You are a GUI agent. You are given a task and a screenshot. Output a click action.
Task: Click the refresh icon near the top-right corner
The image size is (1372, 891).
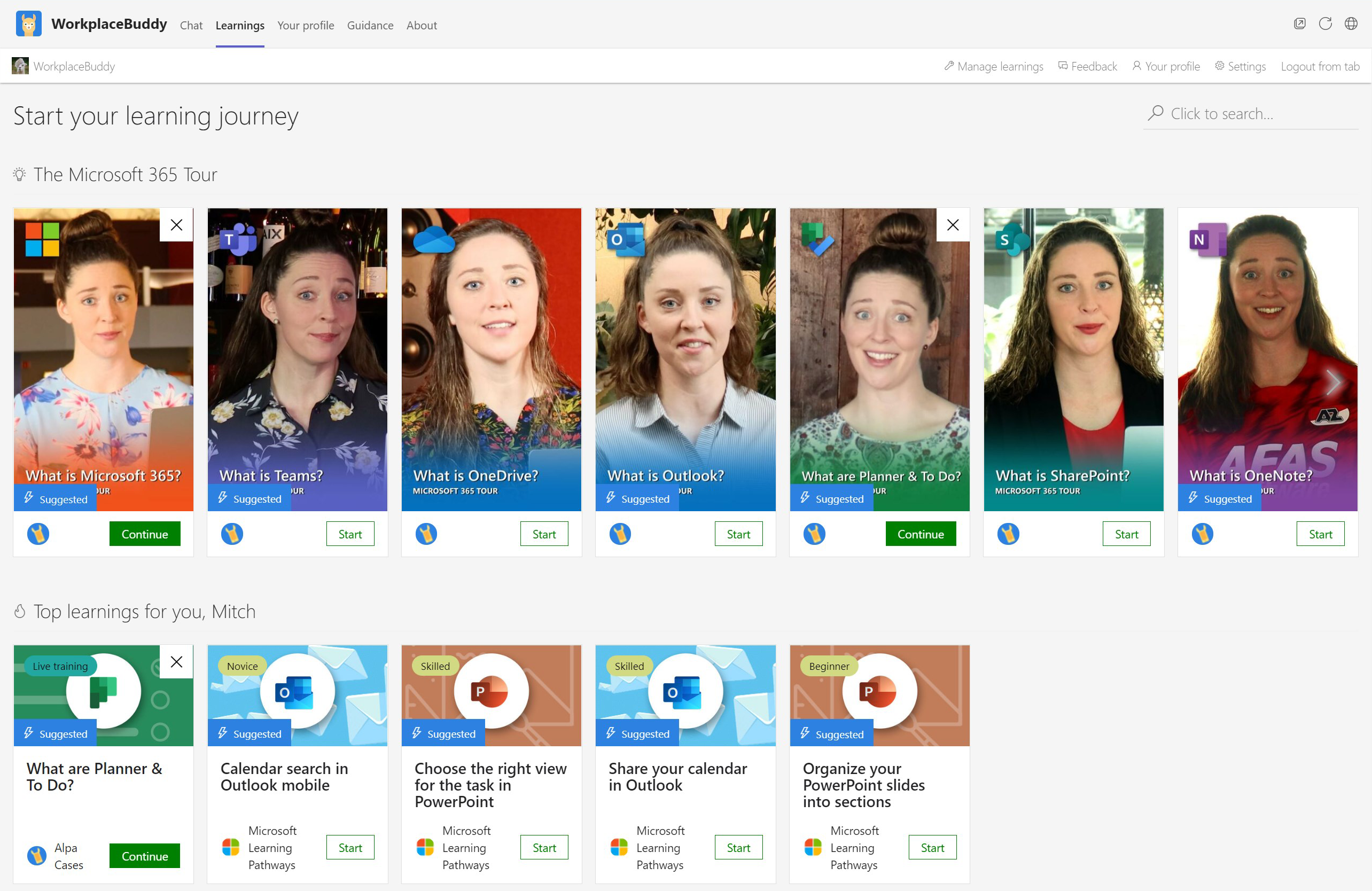coord(1326,24)
